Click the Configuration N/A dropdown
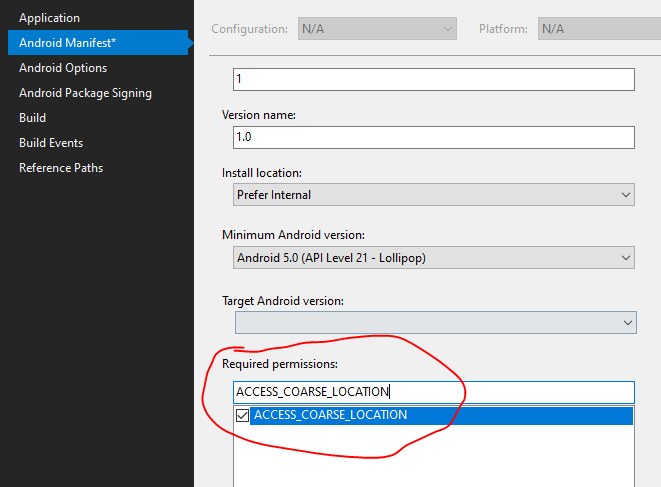 [377, 29]
